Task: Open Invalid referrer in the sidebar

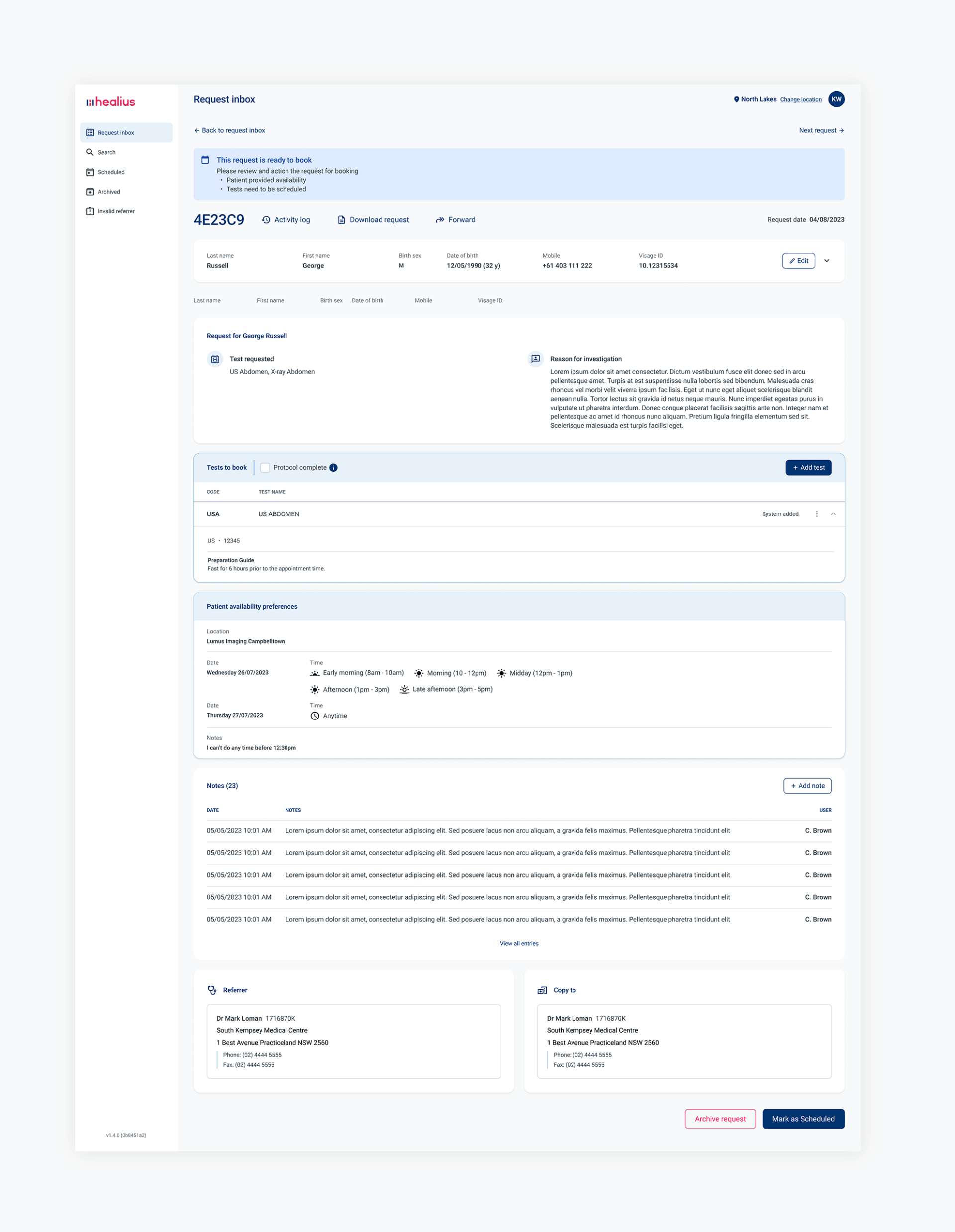Action: point(126,211)
